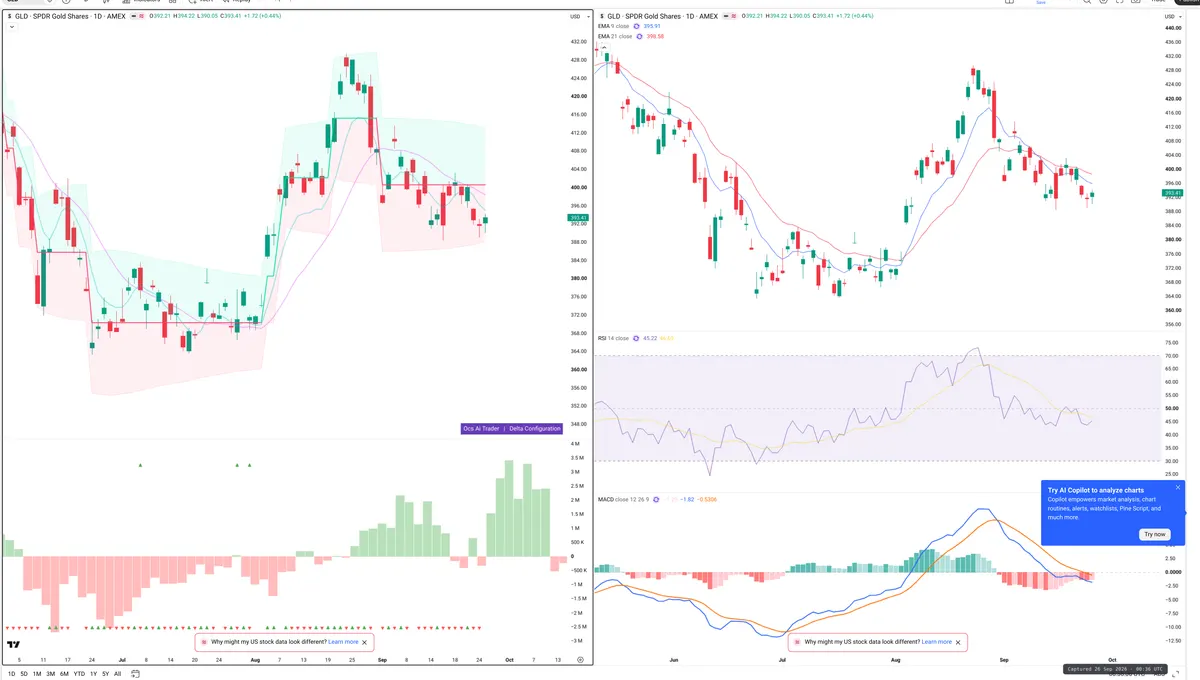This screenshot has height=680, width=1200.
Task: Click Learn more link in right chart notice
Action: tap(937, 642)
